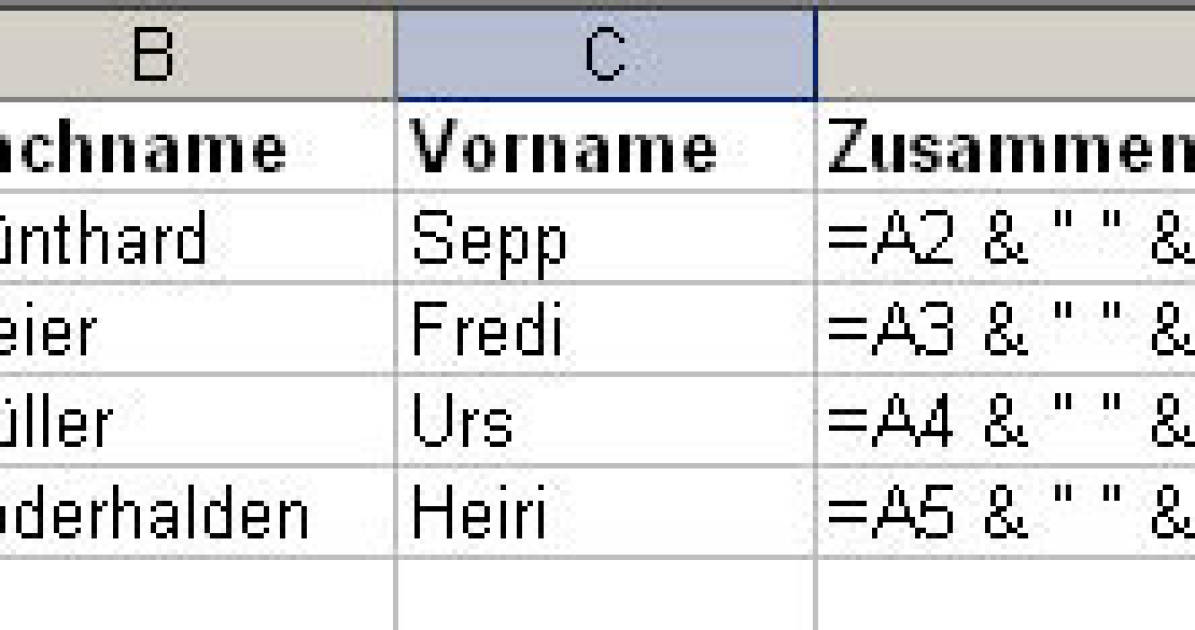Click the empty cell below 'derhalden'
Screen dimensions: 1195x630
click(197, 594)
